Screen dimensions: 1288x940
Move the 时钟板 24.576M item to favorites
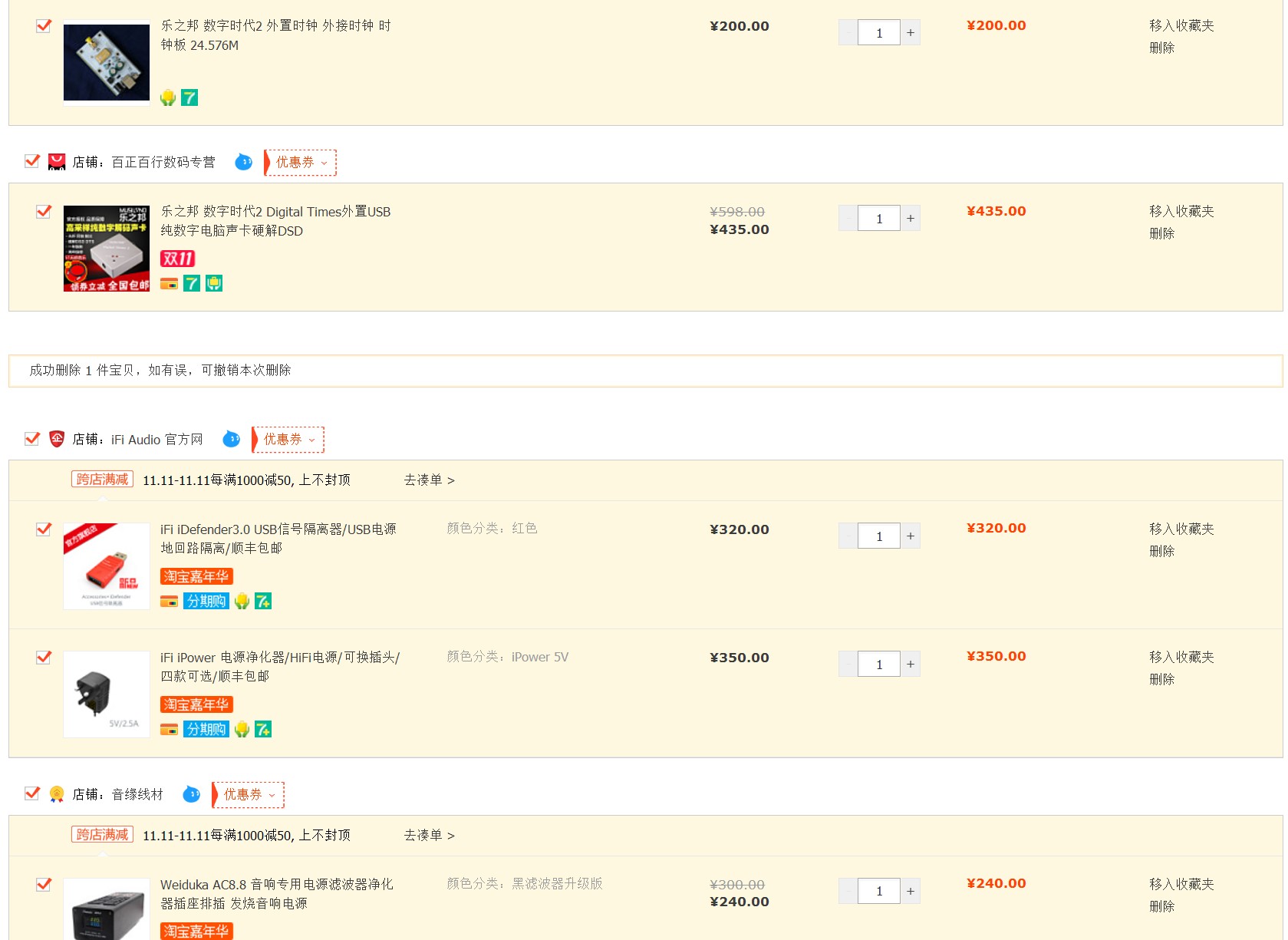pos(1181,25)
